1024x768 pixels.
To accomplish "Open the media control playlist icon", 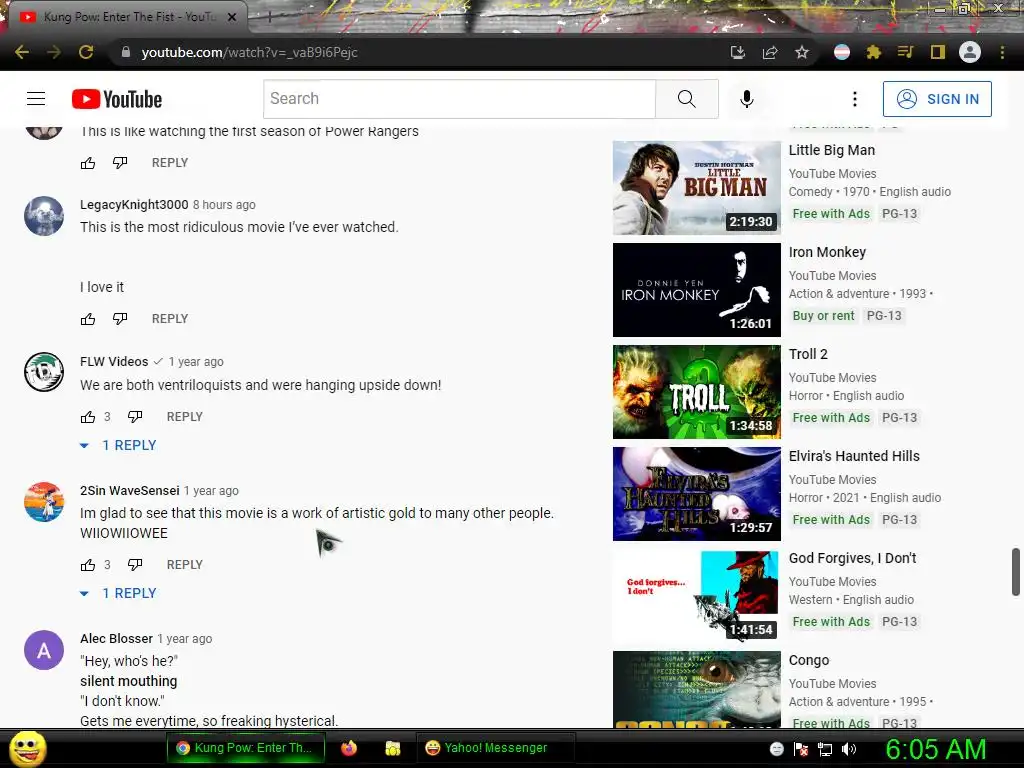I will click(906, 52).
